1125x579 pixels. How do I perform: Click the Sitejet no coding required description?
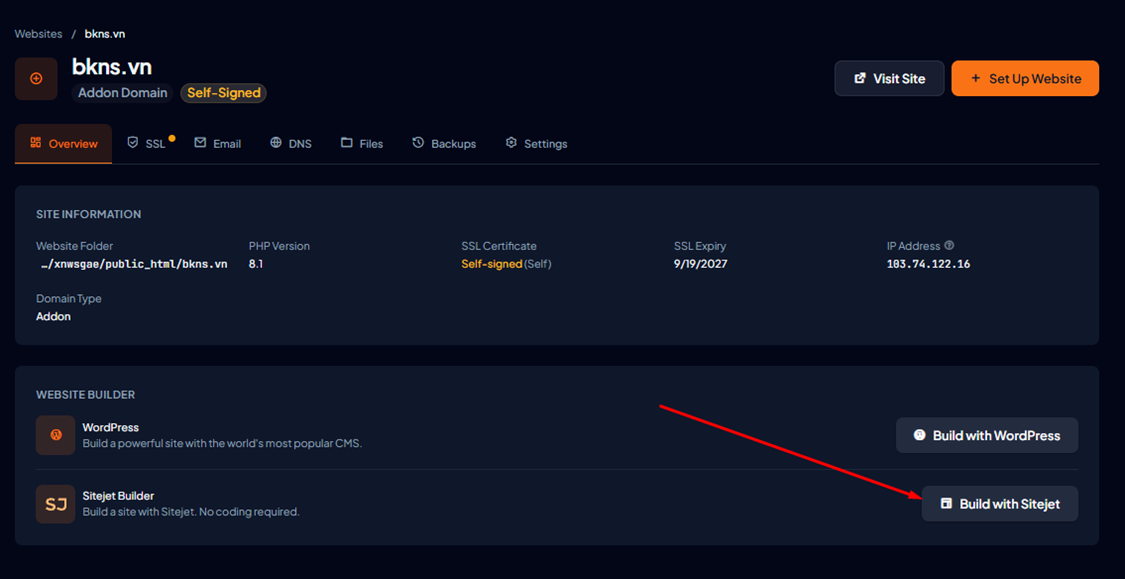coord(191,512)
